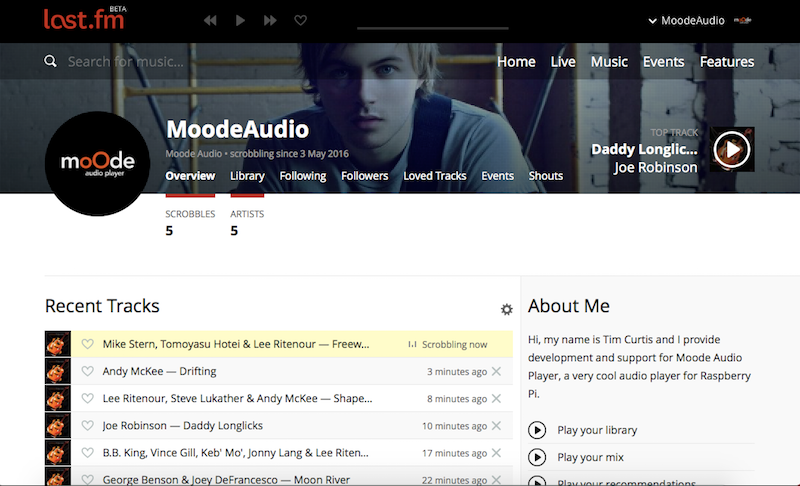800x486 pixels.
Task: Play the top track Daddy Longlicks
Action: [732, 149]
